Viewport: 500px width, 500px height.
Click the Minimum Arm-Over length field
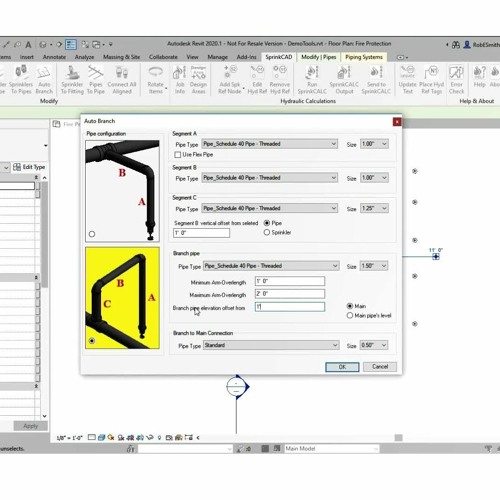290,281
